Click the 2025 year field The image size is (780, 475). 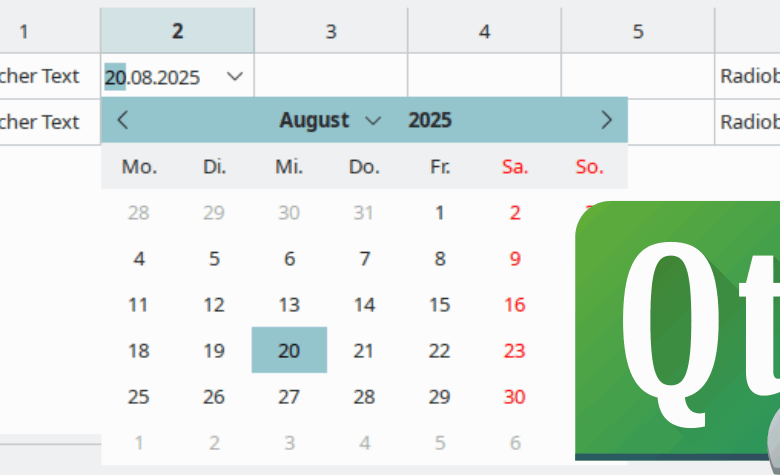430,120
